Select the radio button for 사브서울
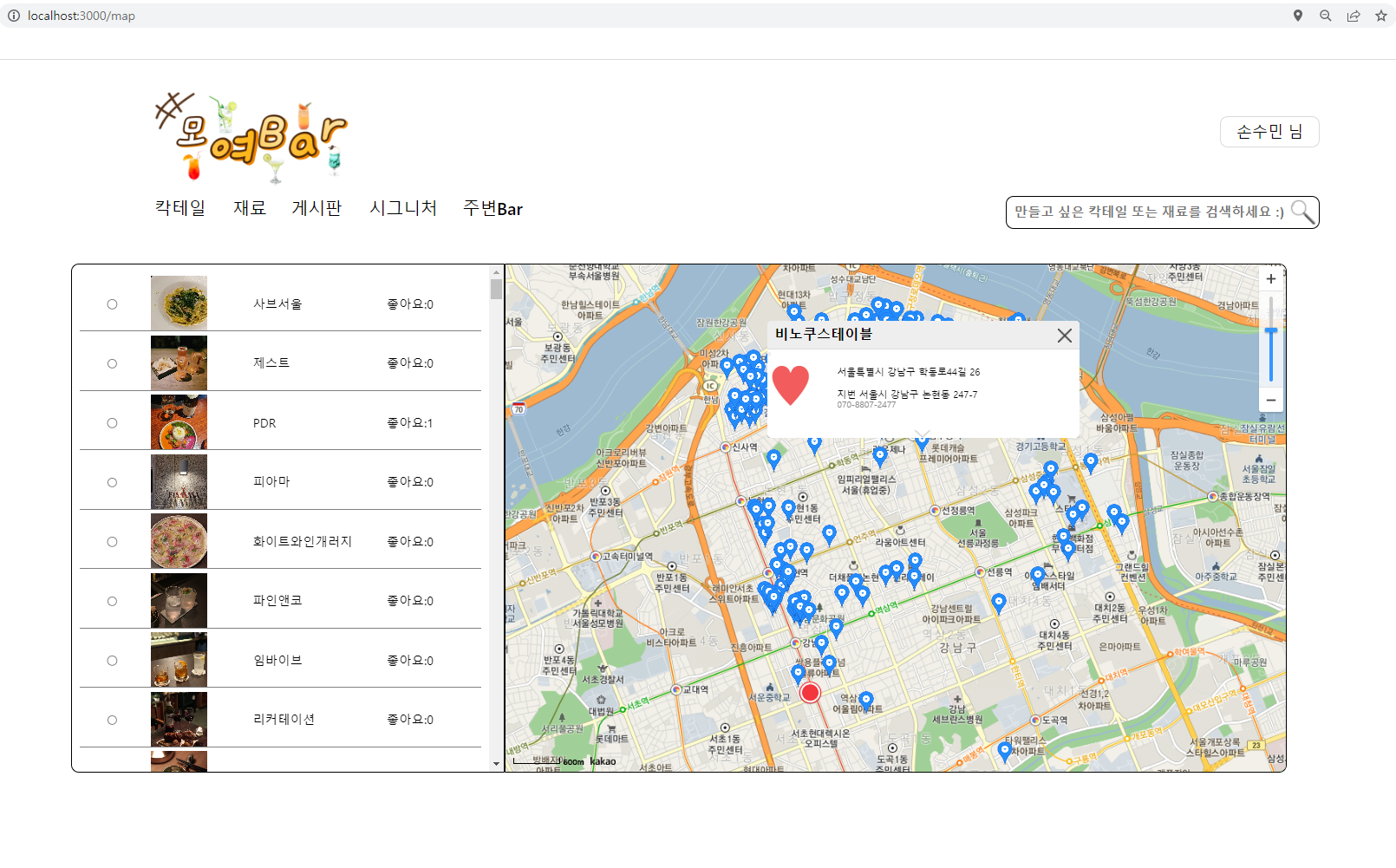 (112, 303)
